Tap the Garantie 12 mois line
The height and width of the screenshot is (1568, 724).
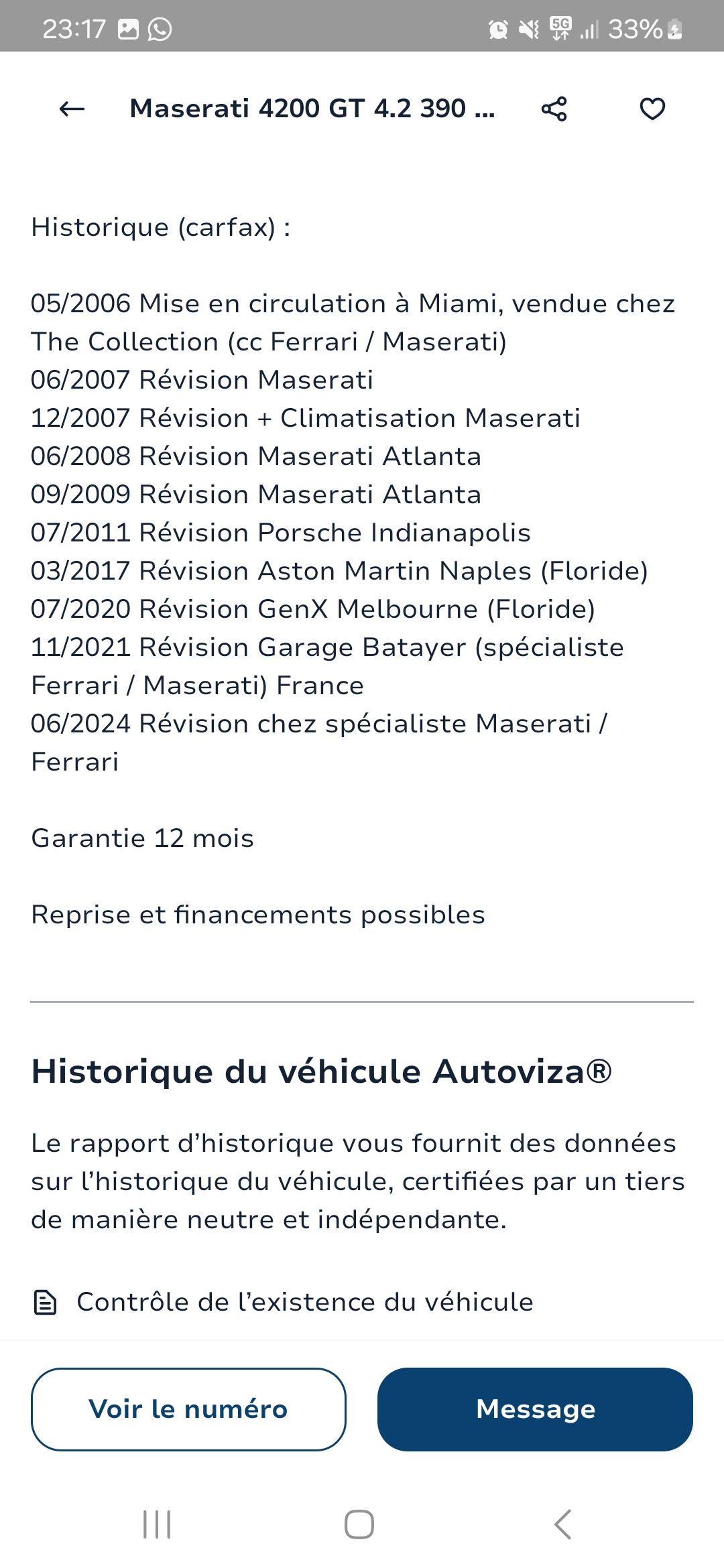[143, 838]
